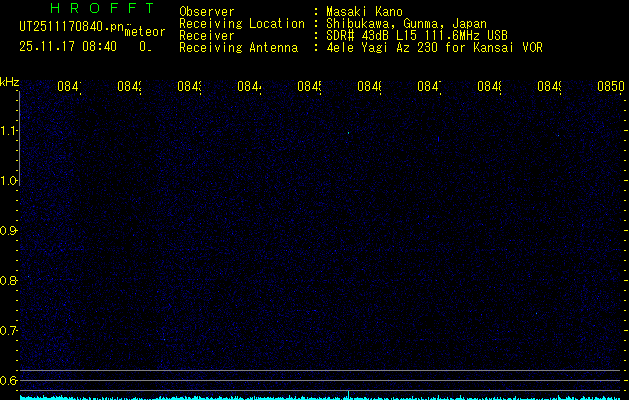The width and height of the screenshot is (629, 400).
Task: Click the 1.0 kHz axis label
Action: (8, 181)
